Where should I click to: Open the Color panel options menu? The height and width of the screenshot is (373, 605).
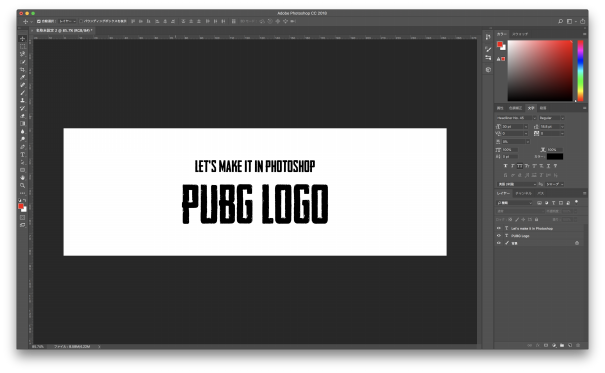[585, 34]
